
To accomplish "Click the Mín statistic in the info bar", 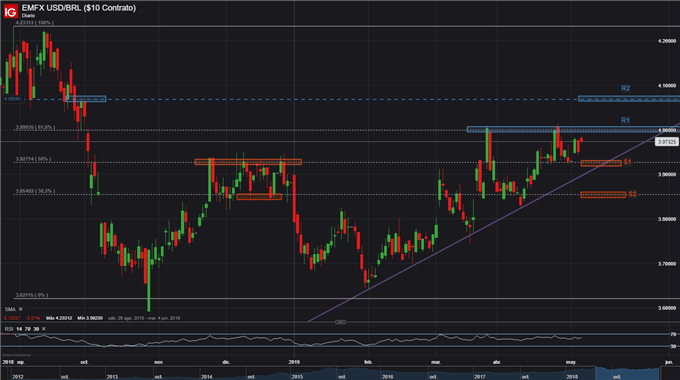I will pyautogui.click(x=90, y=318).
